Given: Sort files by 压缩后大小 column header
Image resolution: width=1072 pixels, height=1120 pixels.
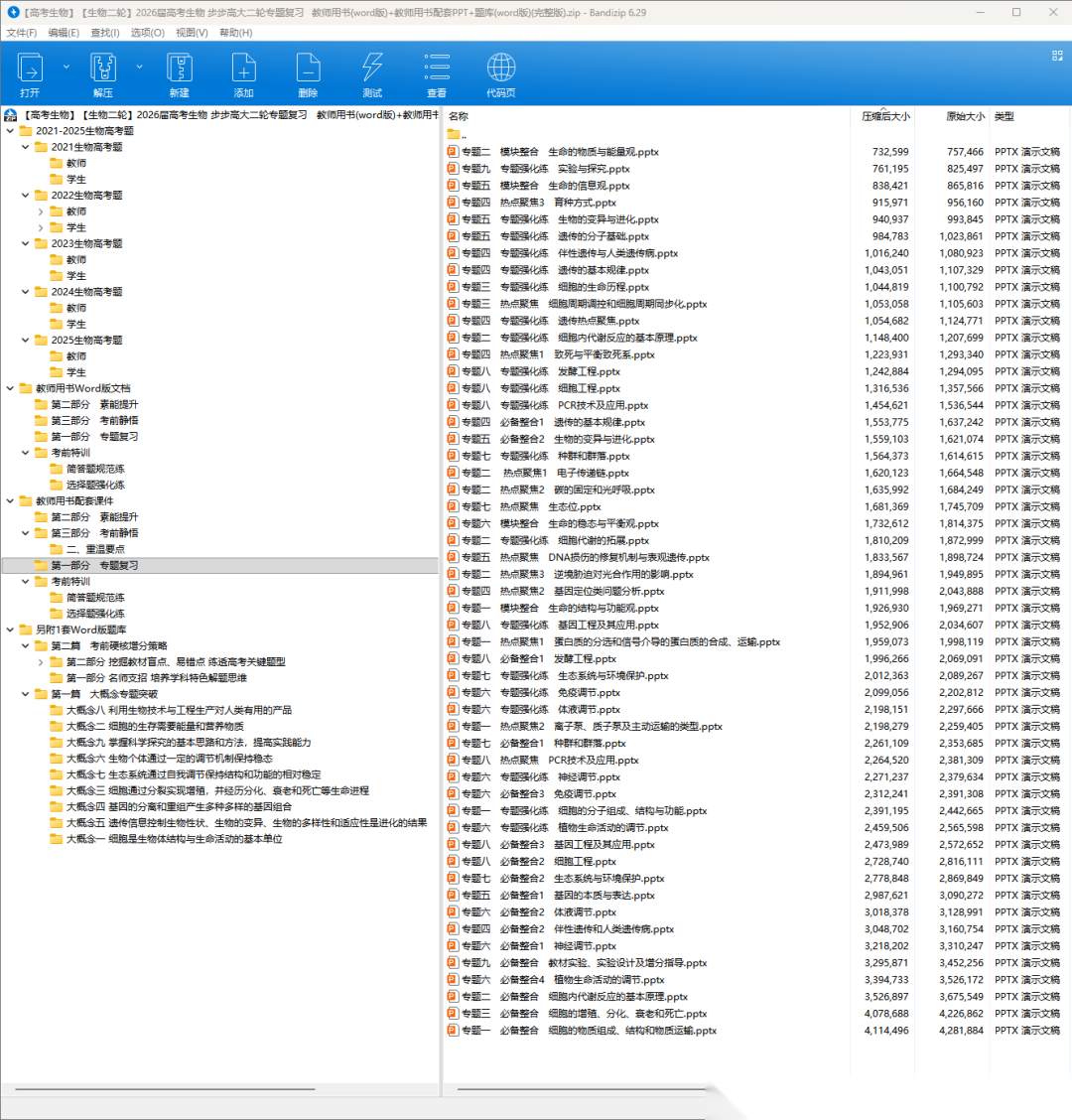Looking at the screenshot, I should (x=884, y=116).
